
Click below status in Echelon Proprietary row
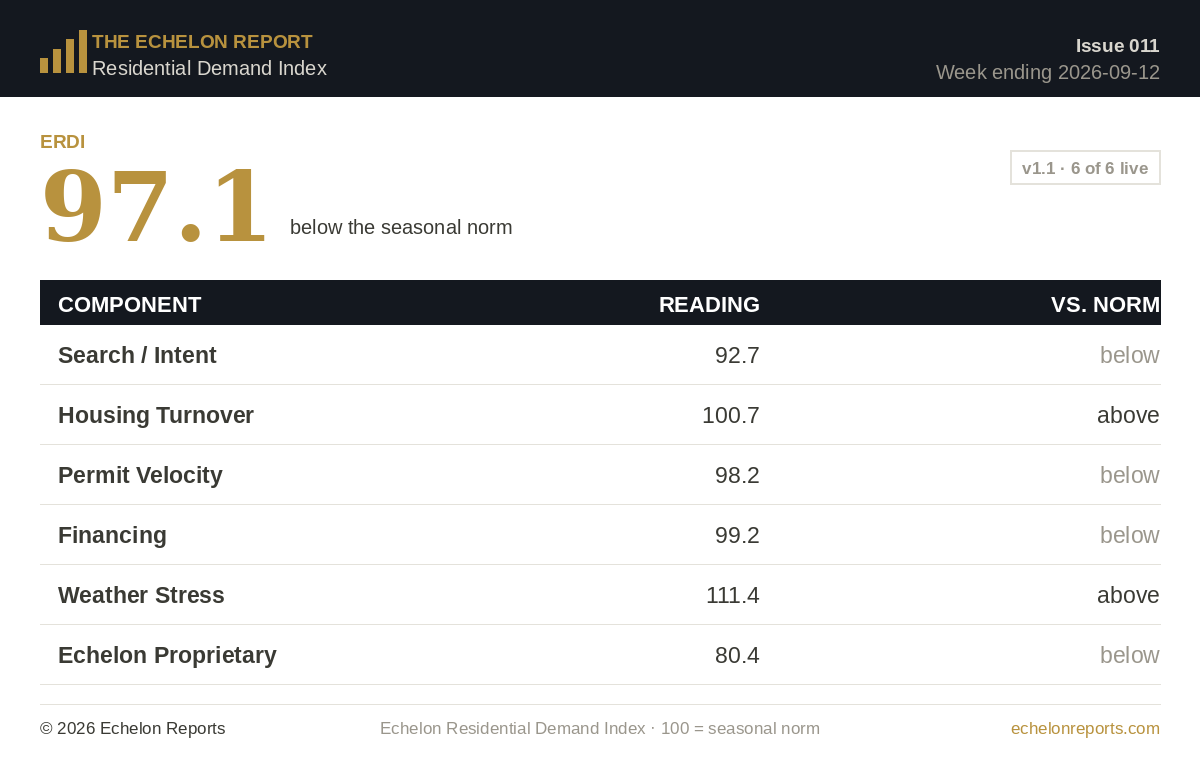point(1130,655)
